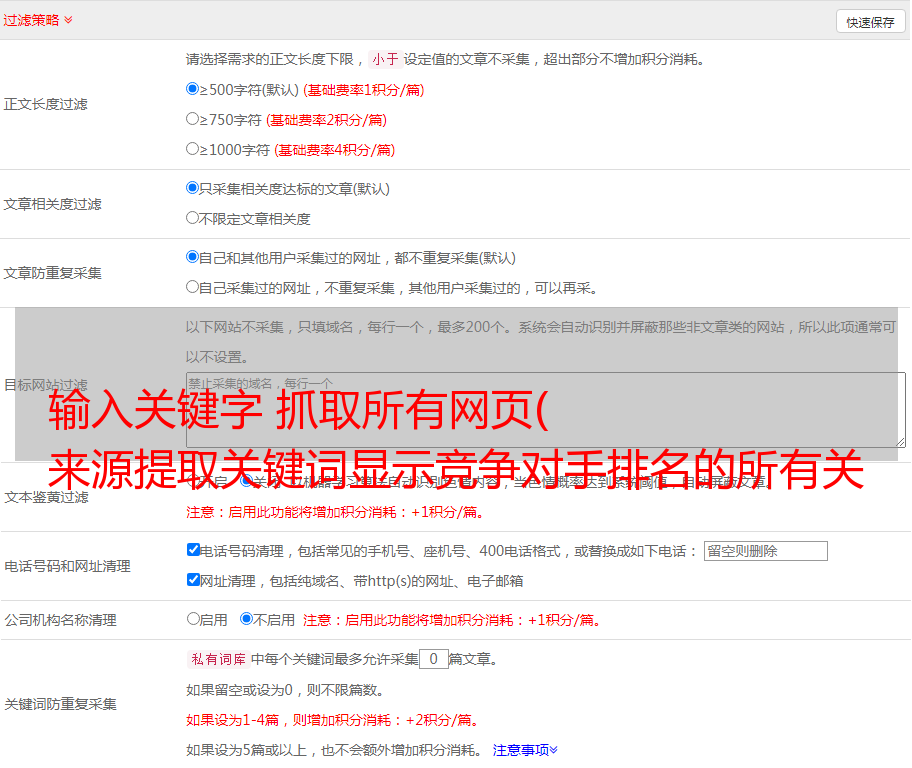The image size is (912, 768).
Task: Toggle the 电话号码清理 checkbox
Action: 193,550
